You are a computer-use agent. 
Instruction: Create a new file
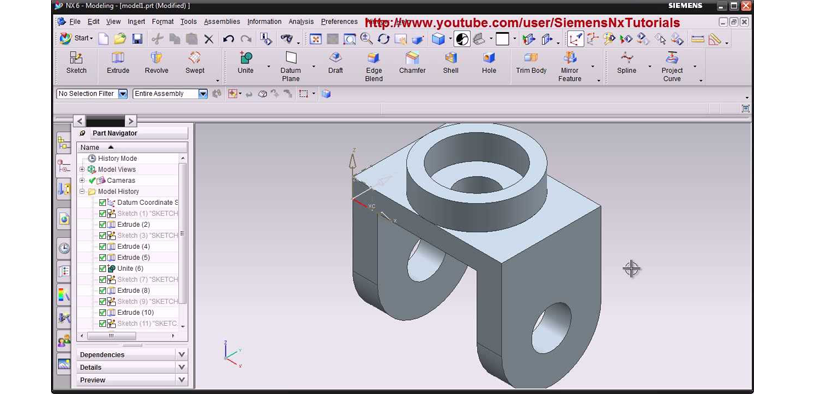pyautogui.click(x=104, y=39)
